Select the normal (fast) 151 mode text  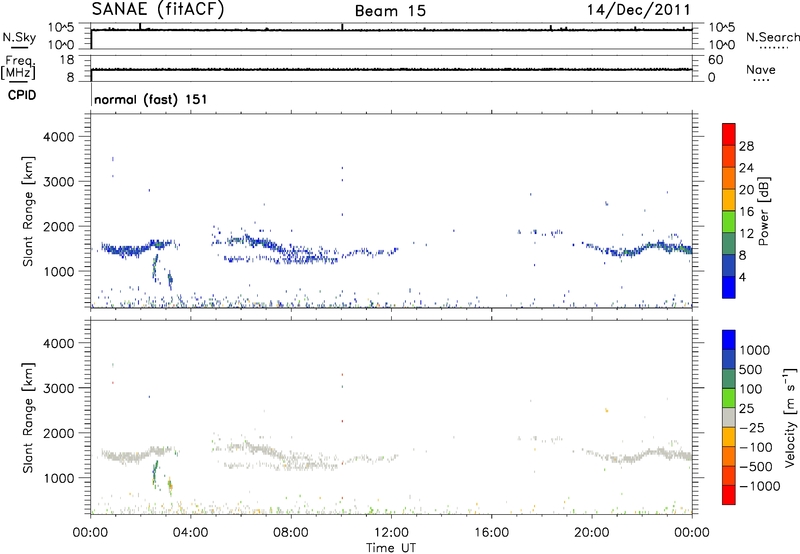click(151, 99)
